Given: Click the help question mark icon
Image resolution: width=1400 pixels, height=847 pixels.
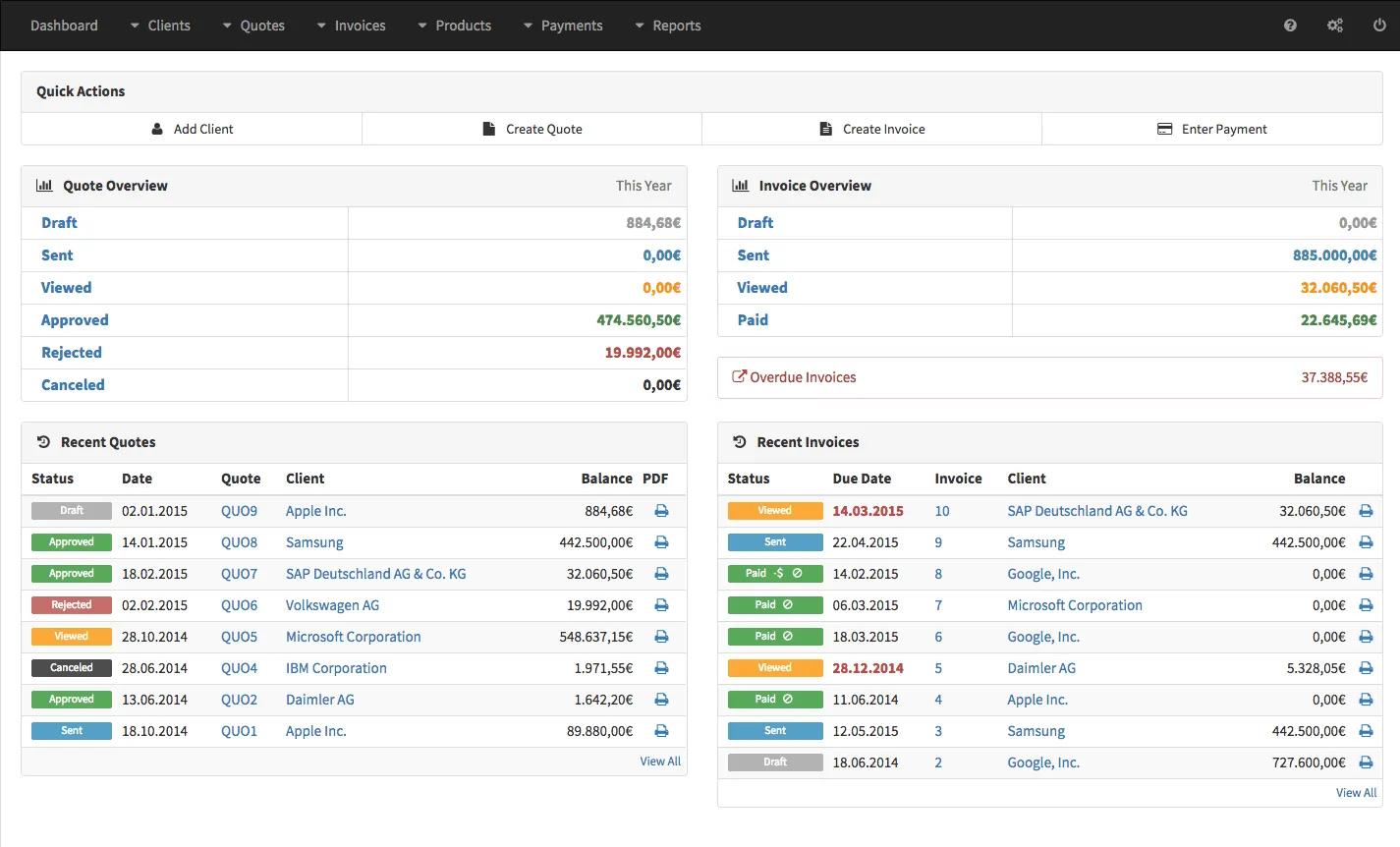Looking at the screenshot, I should click(x=1289, y=25).
